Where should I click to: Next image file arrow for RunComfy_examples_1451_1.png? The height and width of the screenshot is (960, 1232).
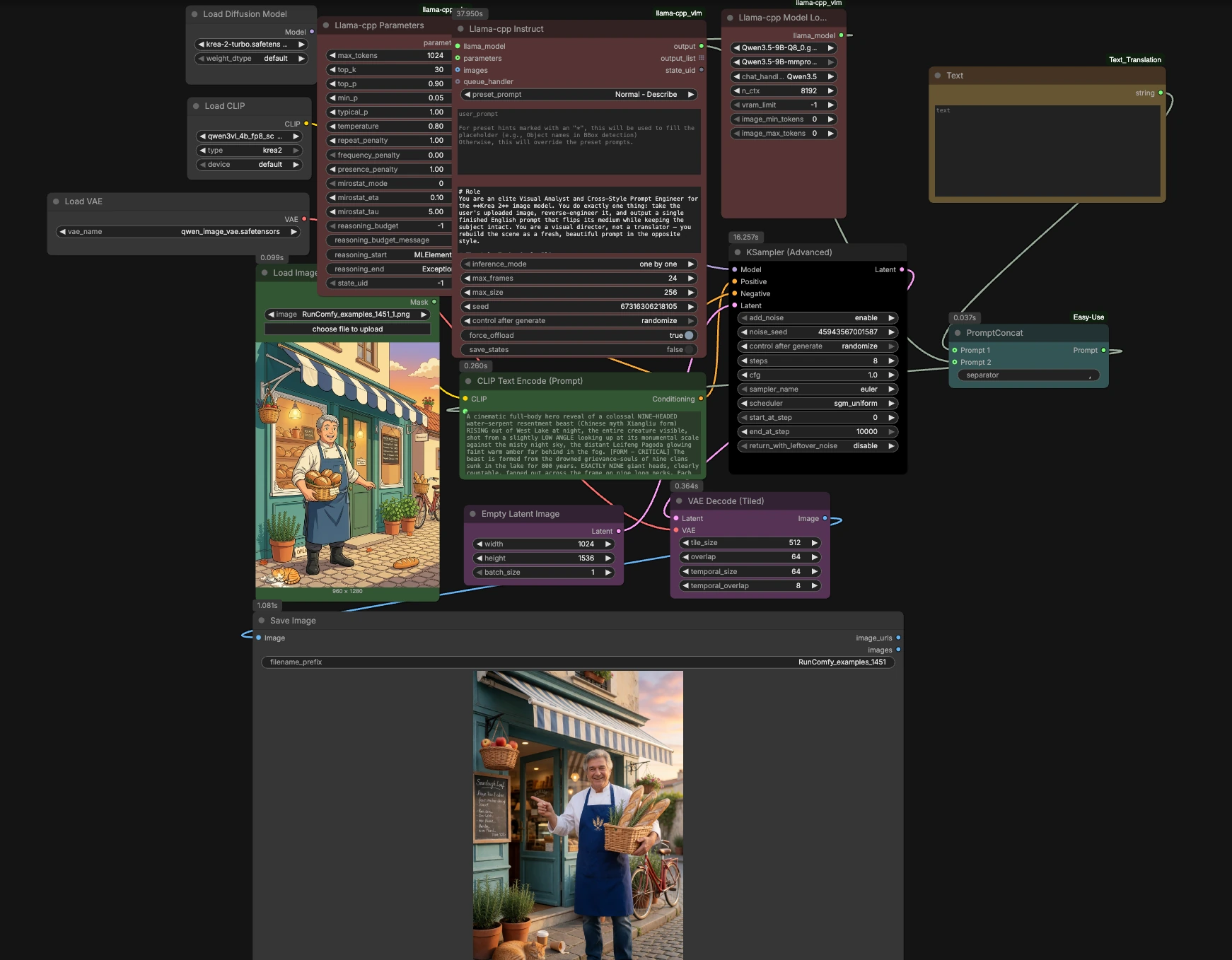424,315
